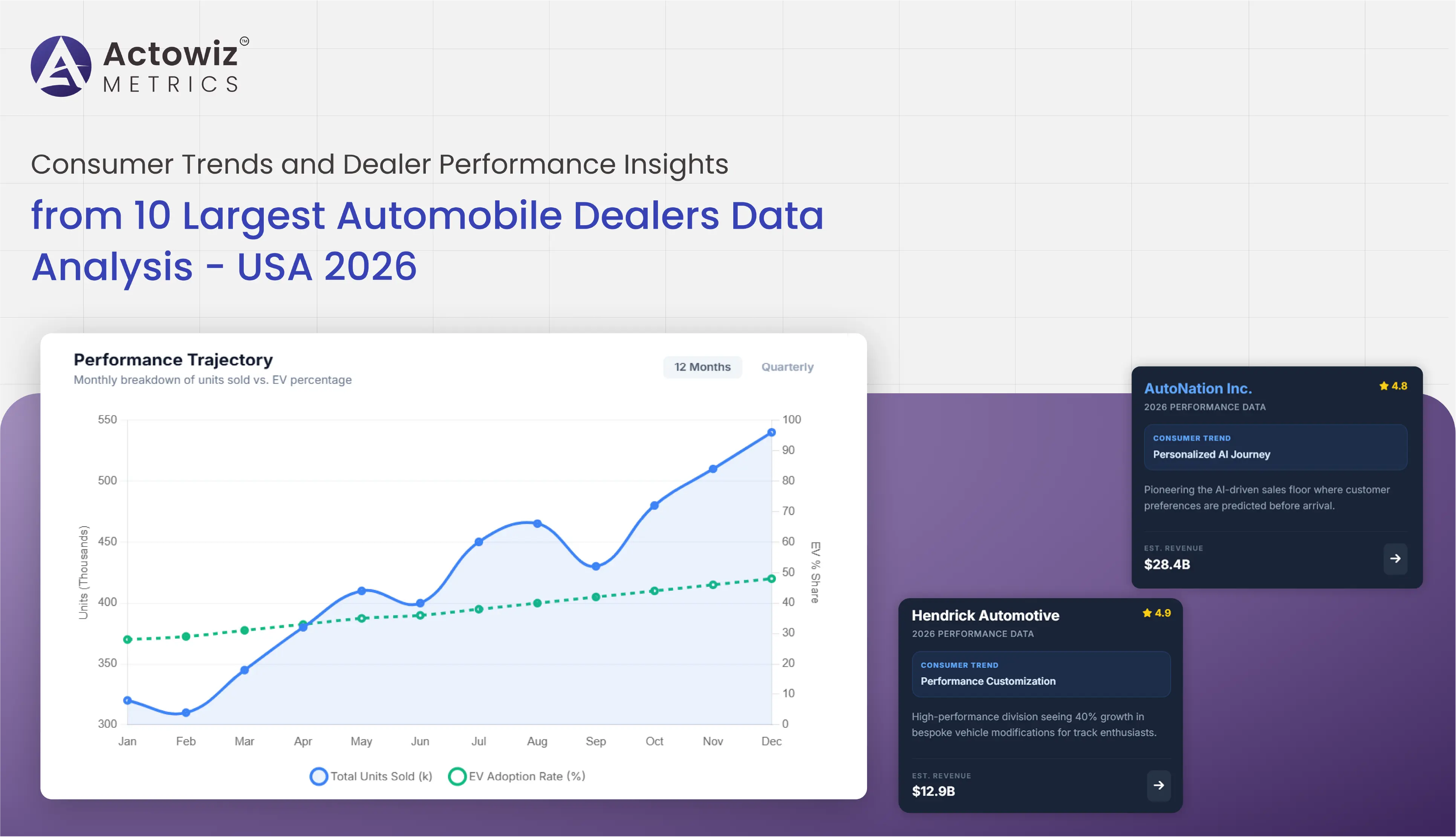Click the Dec units sold data point
The image size is (1456, 837).
[771, 432]
